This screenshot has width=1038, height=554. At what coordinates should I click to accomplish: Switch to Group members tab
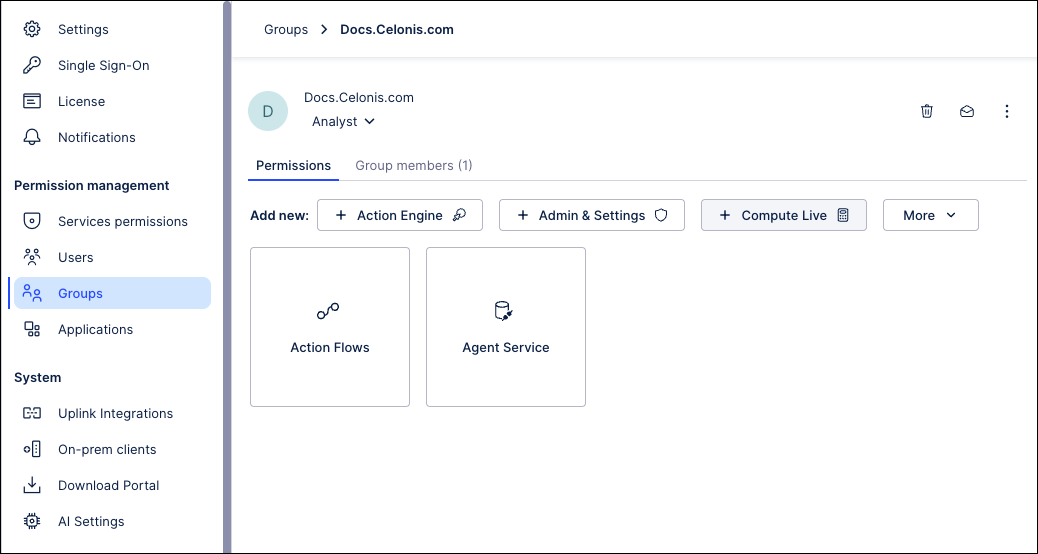point(414,165)
